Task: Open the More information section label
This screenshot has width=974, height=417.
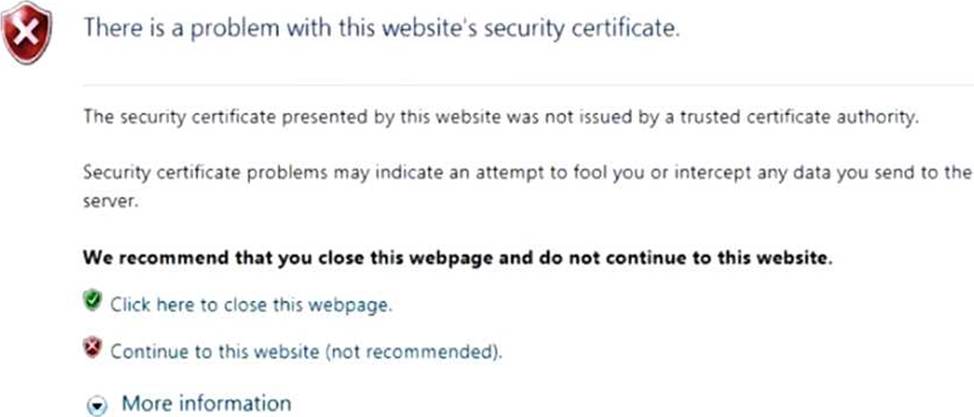Action: click(x=206, y=403)
